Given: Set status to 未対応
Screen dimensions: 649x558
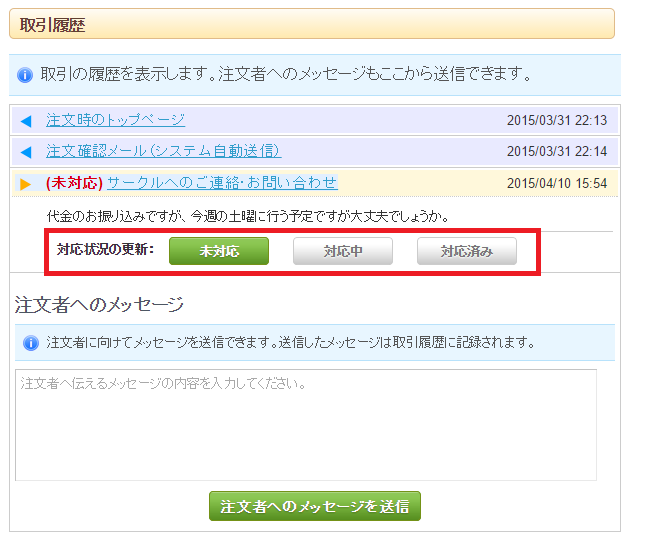Looking at the screenshot, I should pos(218,251).
